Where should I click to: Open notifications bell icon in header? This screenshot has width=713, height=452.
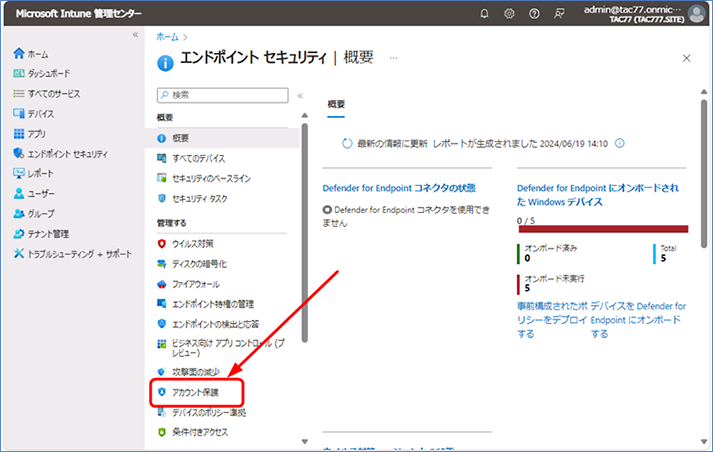click(484, 14)
